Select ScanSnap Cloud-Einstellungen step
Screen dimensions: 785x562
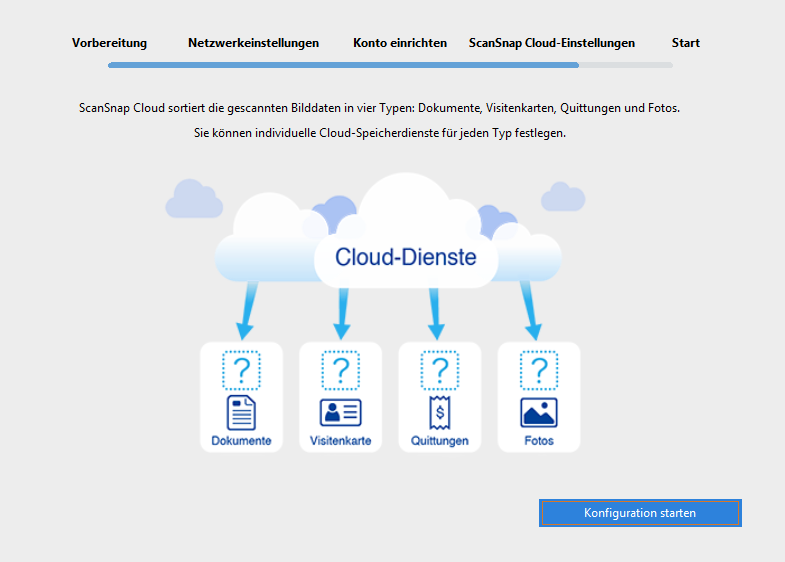(552, 43)
